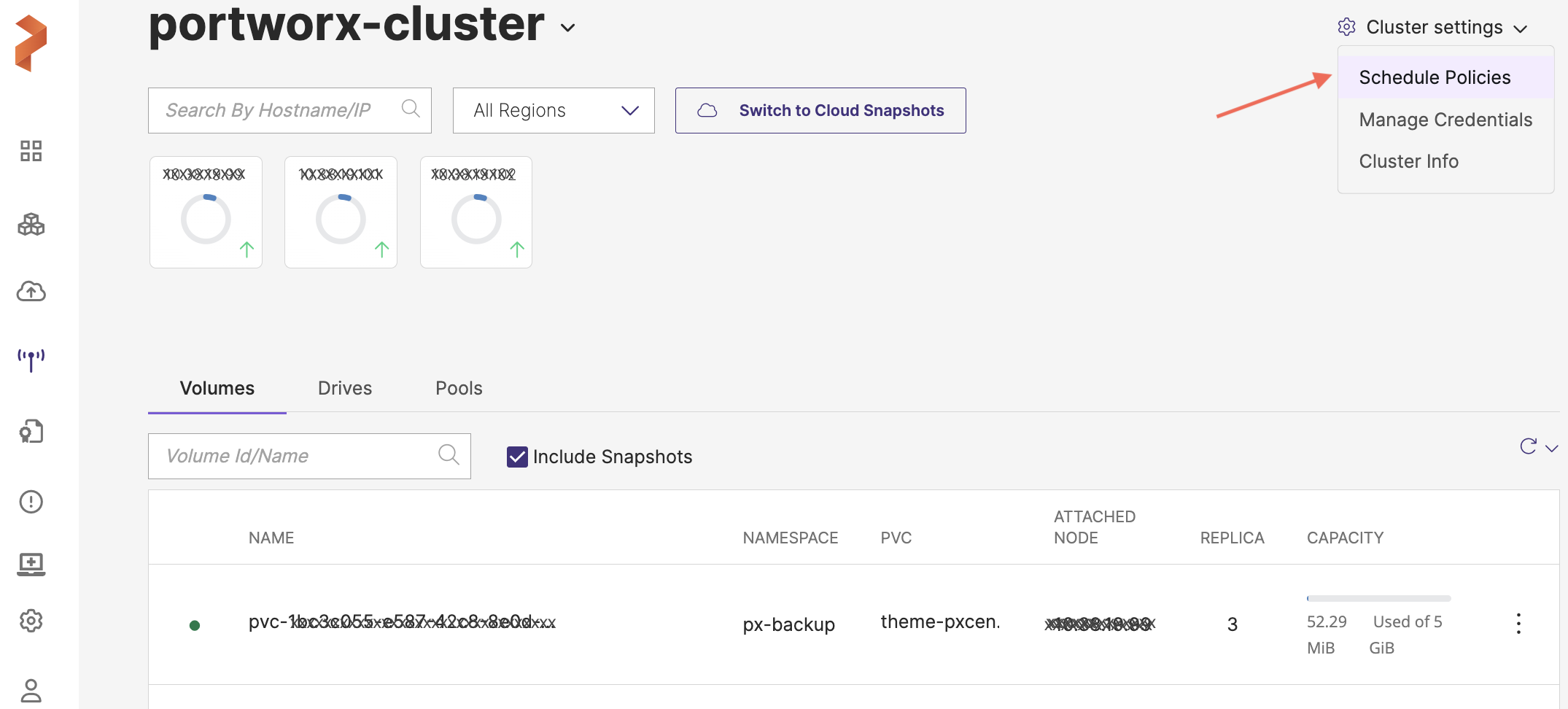The width and height of the screenshot is (1568, 709).
Task: Uncheck the Include Snapshots checkbox
Action: (517, 457)
